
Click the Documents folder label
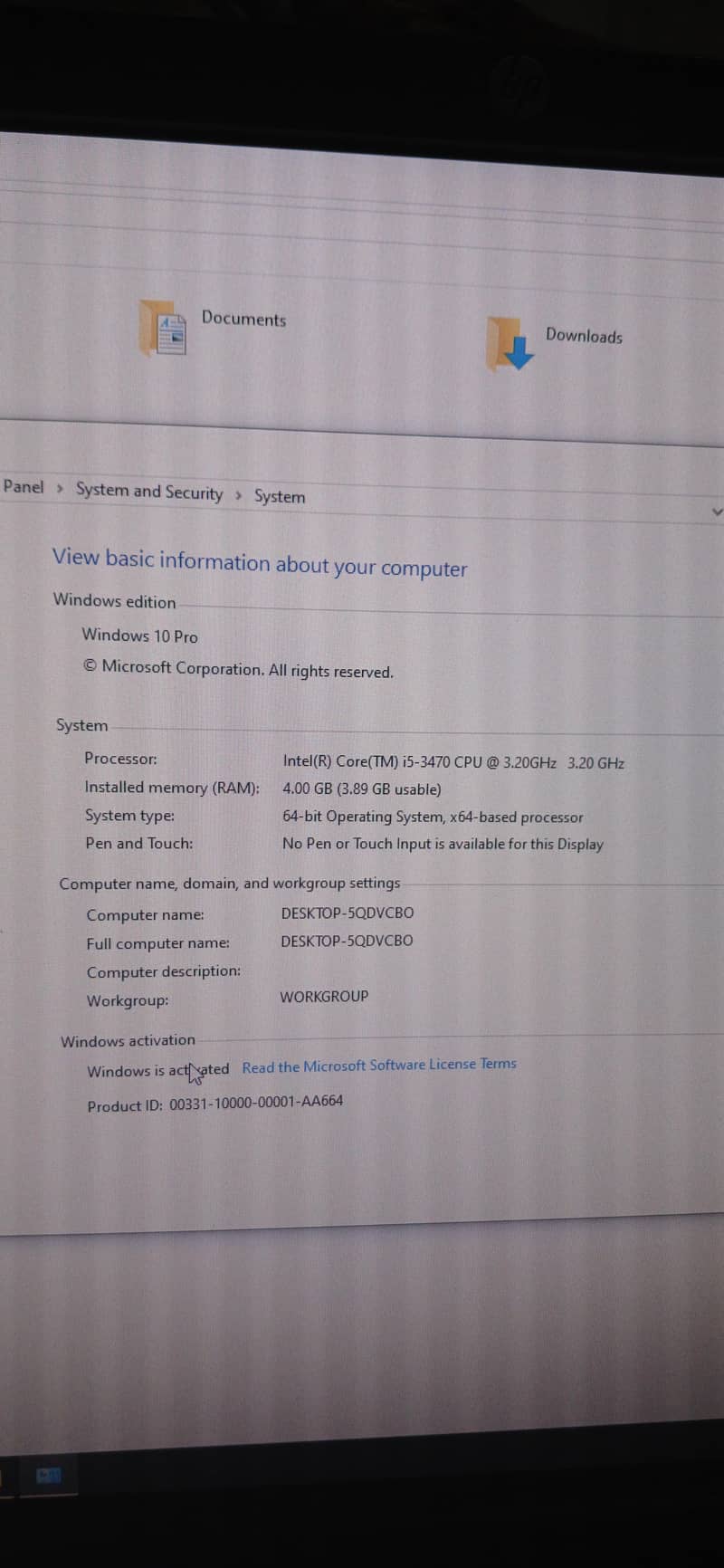pyautogui.click(x=243, y=318)
